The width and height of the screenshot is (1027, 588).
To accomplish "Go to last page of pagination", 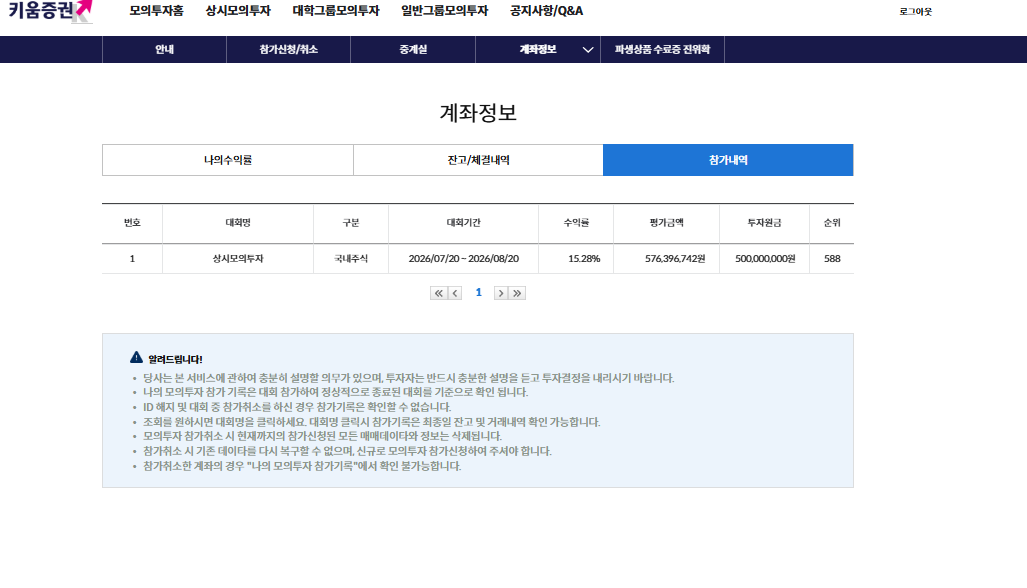I will tap(517, 293).
